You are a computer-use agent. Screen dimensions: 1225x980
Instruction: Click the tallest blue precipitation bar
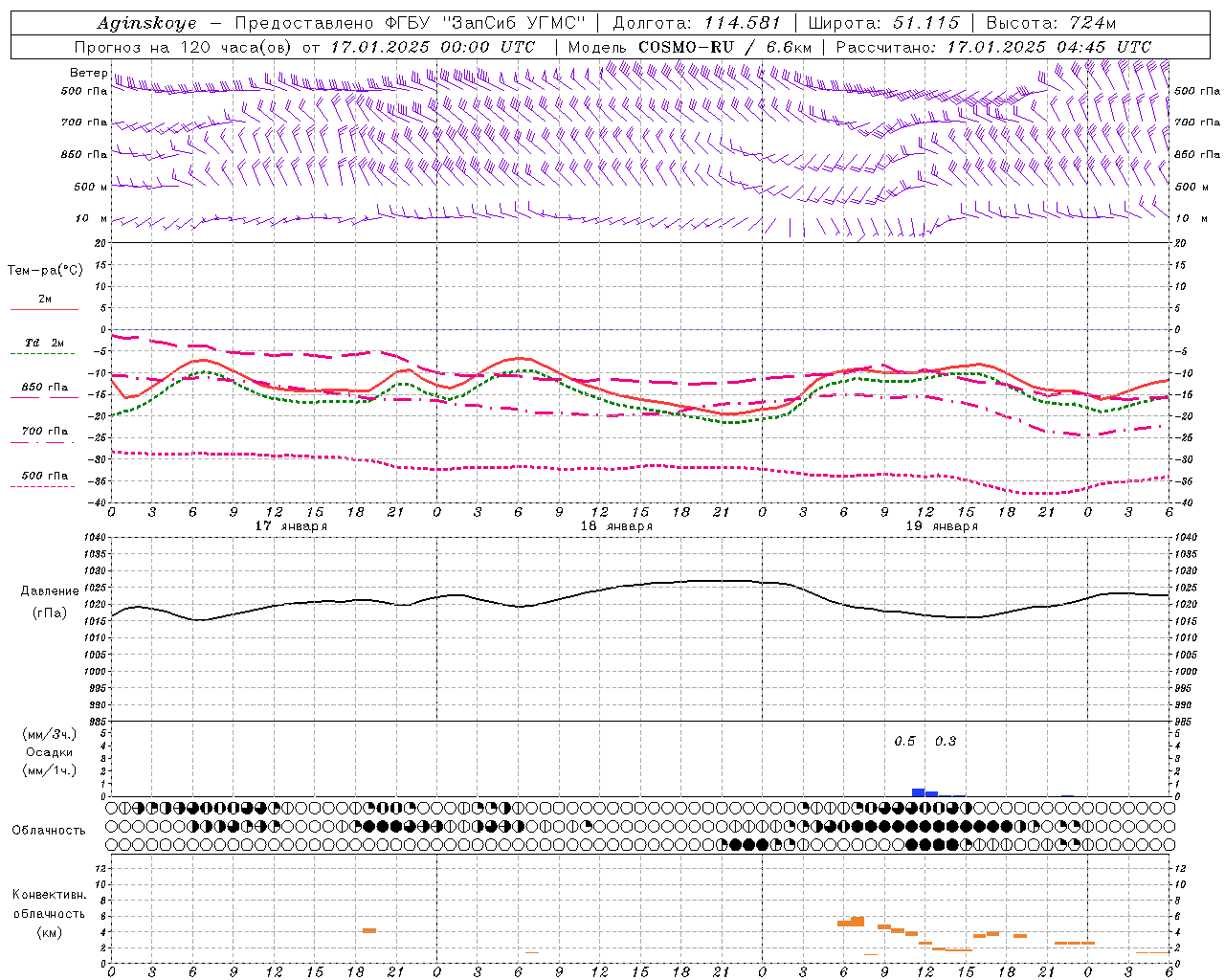tap(919, 792)
